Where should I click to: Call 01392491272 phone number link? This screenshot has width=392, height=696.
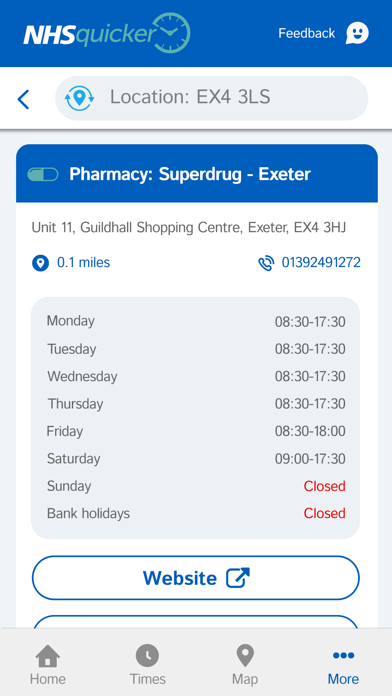[321, 263]
